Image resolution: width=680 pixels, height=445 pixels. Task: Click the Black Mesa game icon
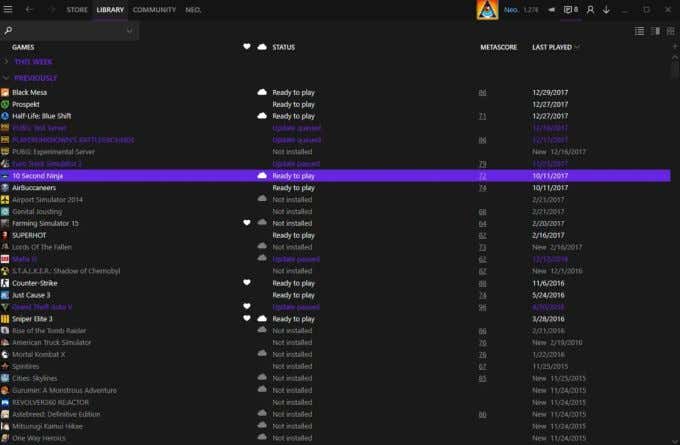(5, 92)
